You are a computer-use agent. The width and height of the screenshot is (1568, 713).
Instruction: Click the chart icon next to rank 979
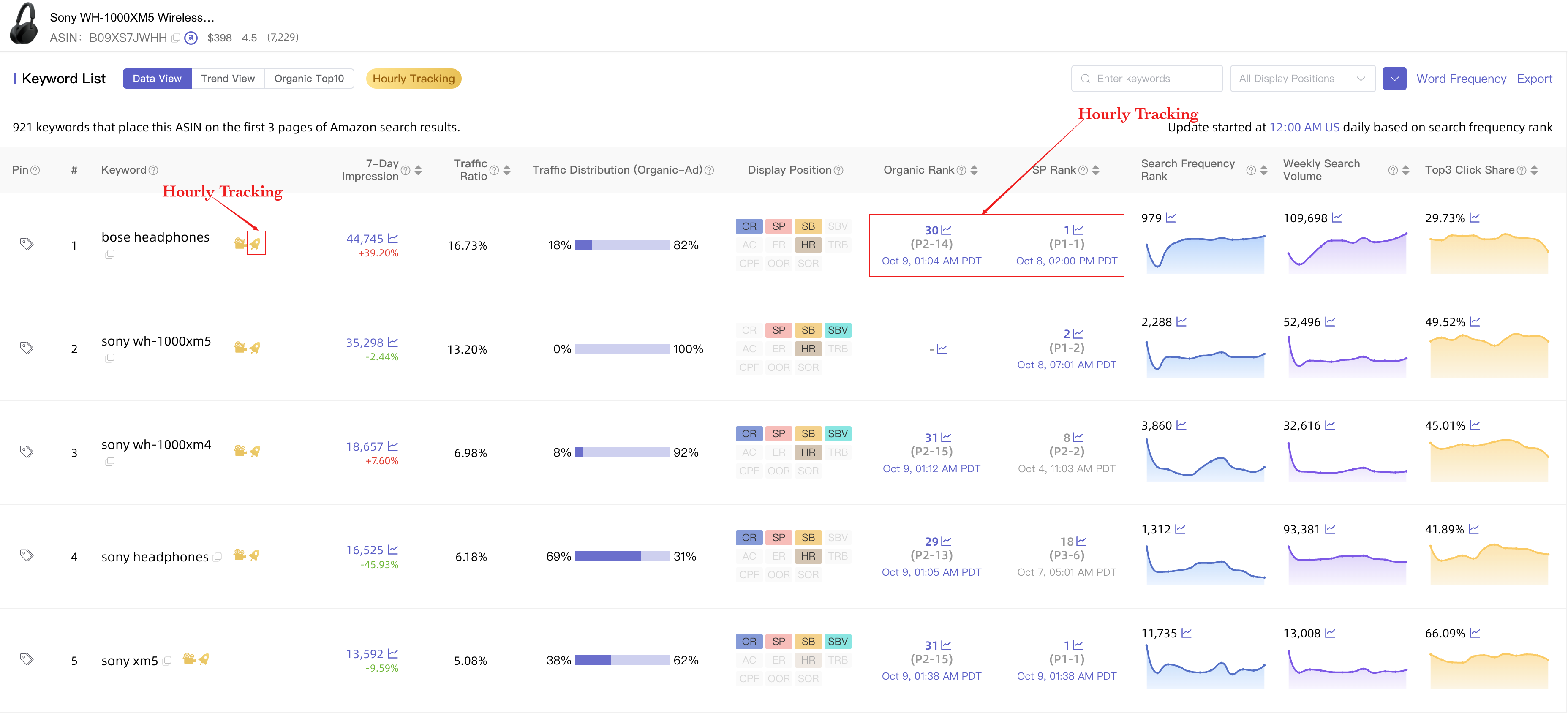coord(1172,218)
